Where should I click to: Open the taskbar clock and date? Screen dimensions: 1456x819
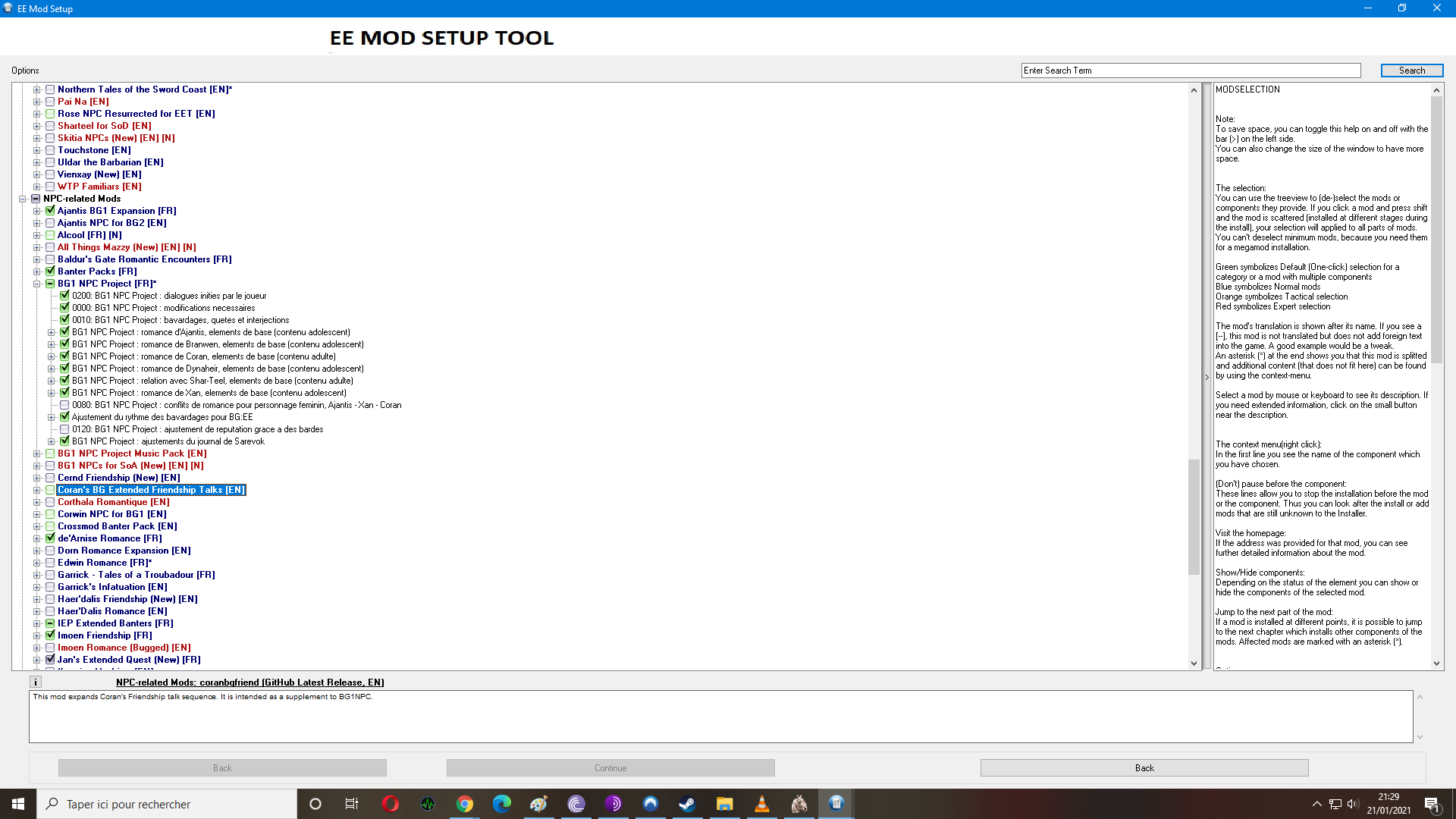[x=1389, y=804]
